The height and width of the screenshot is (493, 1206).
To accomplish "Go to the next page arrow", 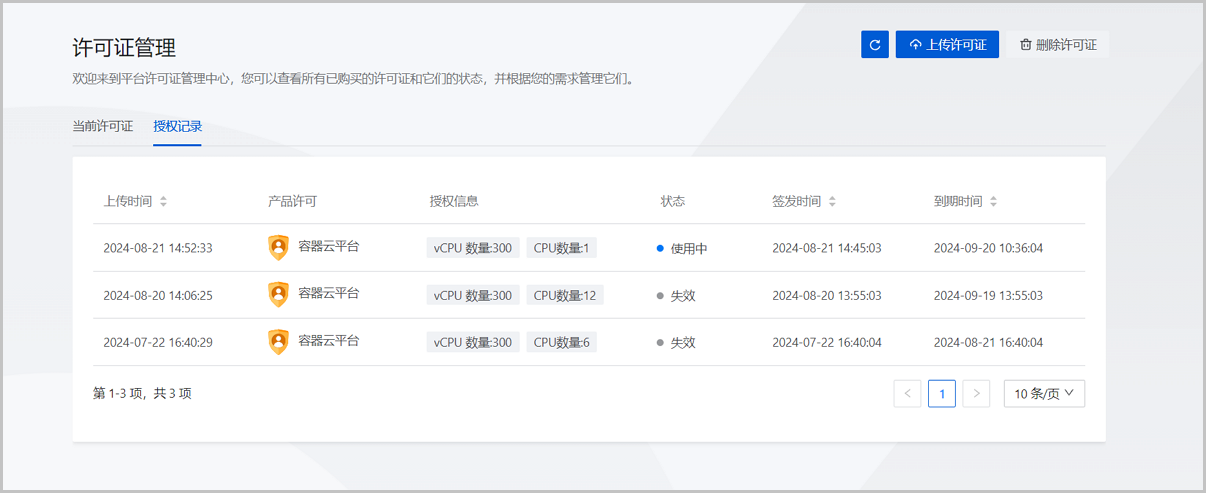I will click(976, 394).
